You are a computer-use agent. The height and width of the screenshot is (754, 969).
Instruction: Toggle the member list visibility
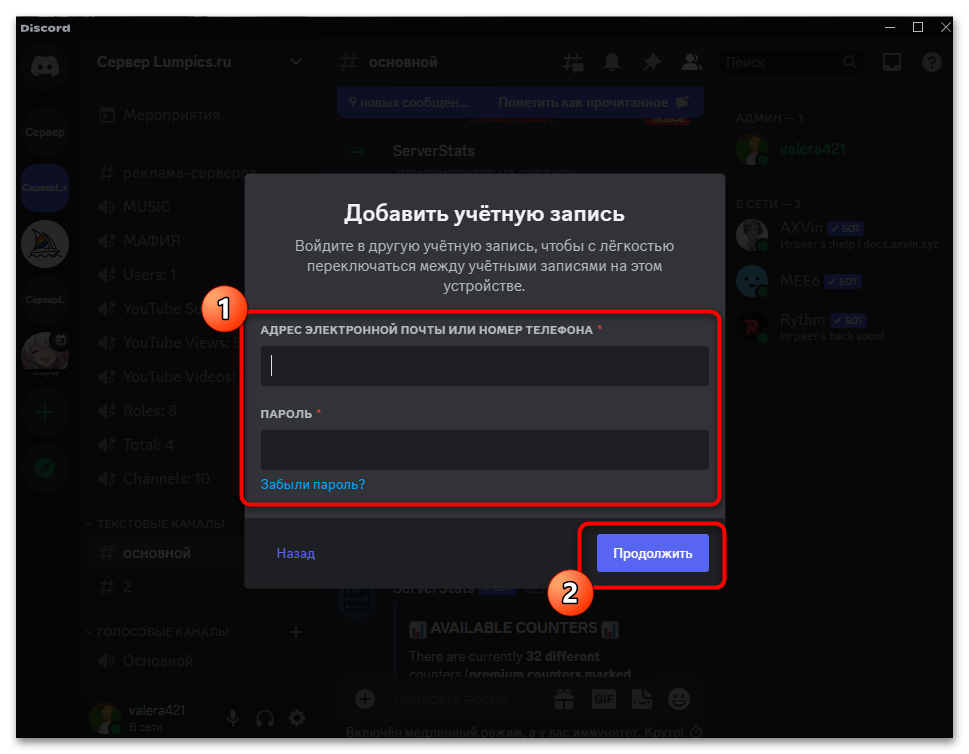[x=691, y=61]
